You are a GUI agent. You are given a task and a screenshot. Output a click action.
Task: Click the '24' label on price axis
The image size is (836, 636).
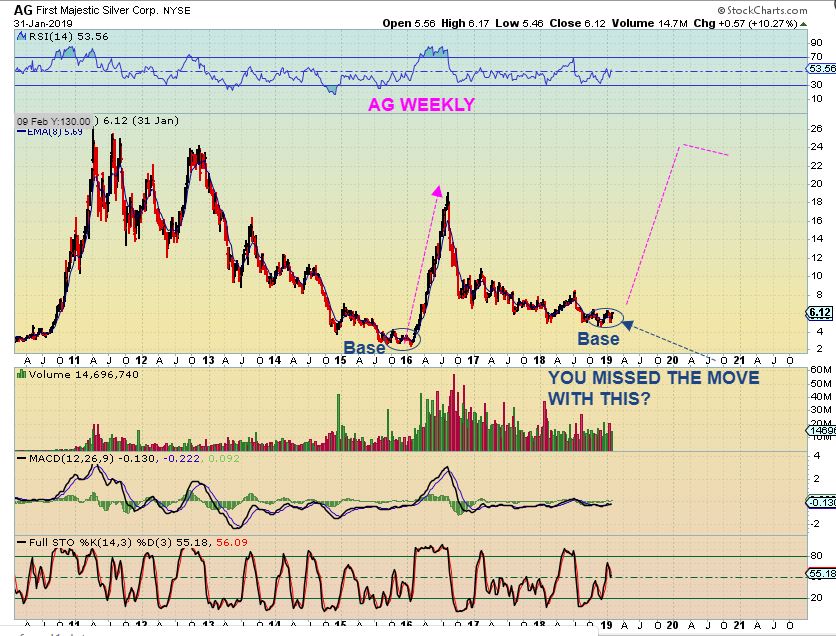coord(816,147)
